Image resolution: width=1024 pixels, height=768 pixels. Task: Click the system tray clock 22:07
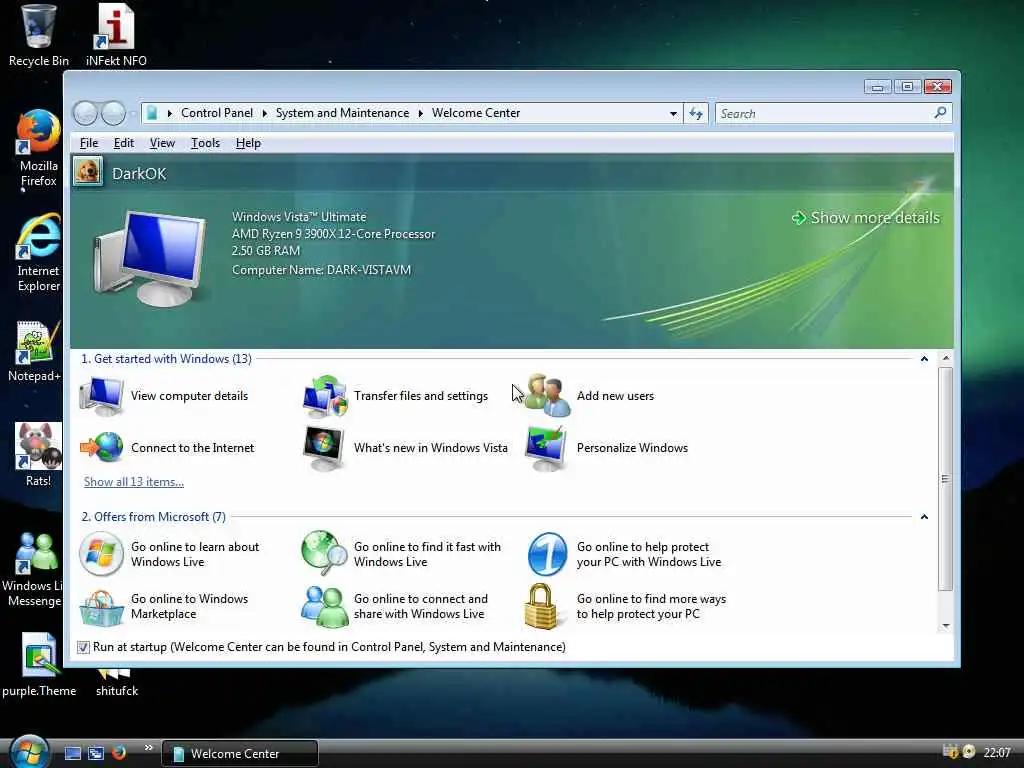coord(997,752)
